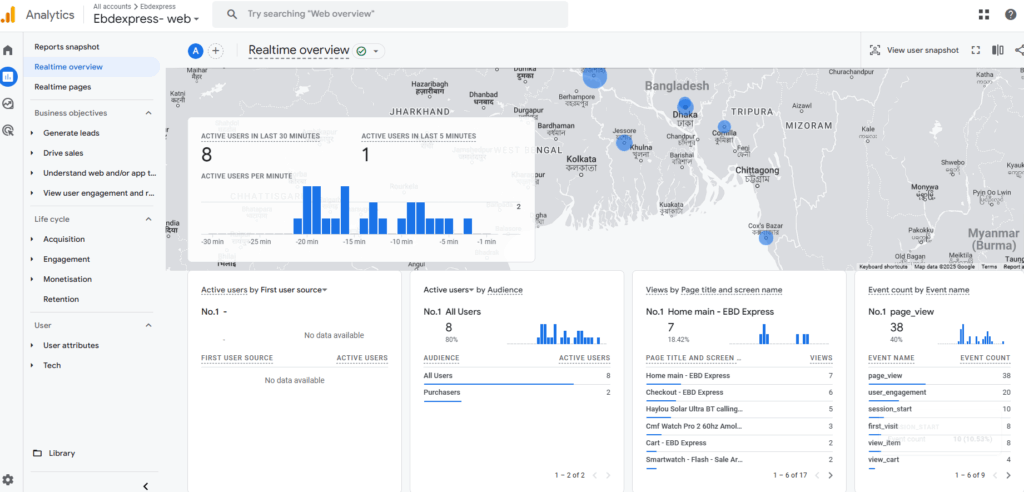This screenshot has height=492, width=1024.
Task: Collapse the Business objectives section
Action: (x=149, y=113)
